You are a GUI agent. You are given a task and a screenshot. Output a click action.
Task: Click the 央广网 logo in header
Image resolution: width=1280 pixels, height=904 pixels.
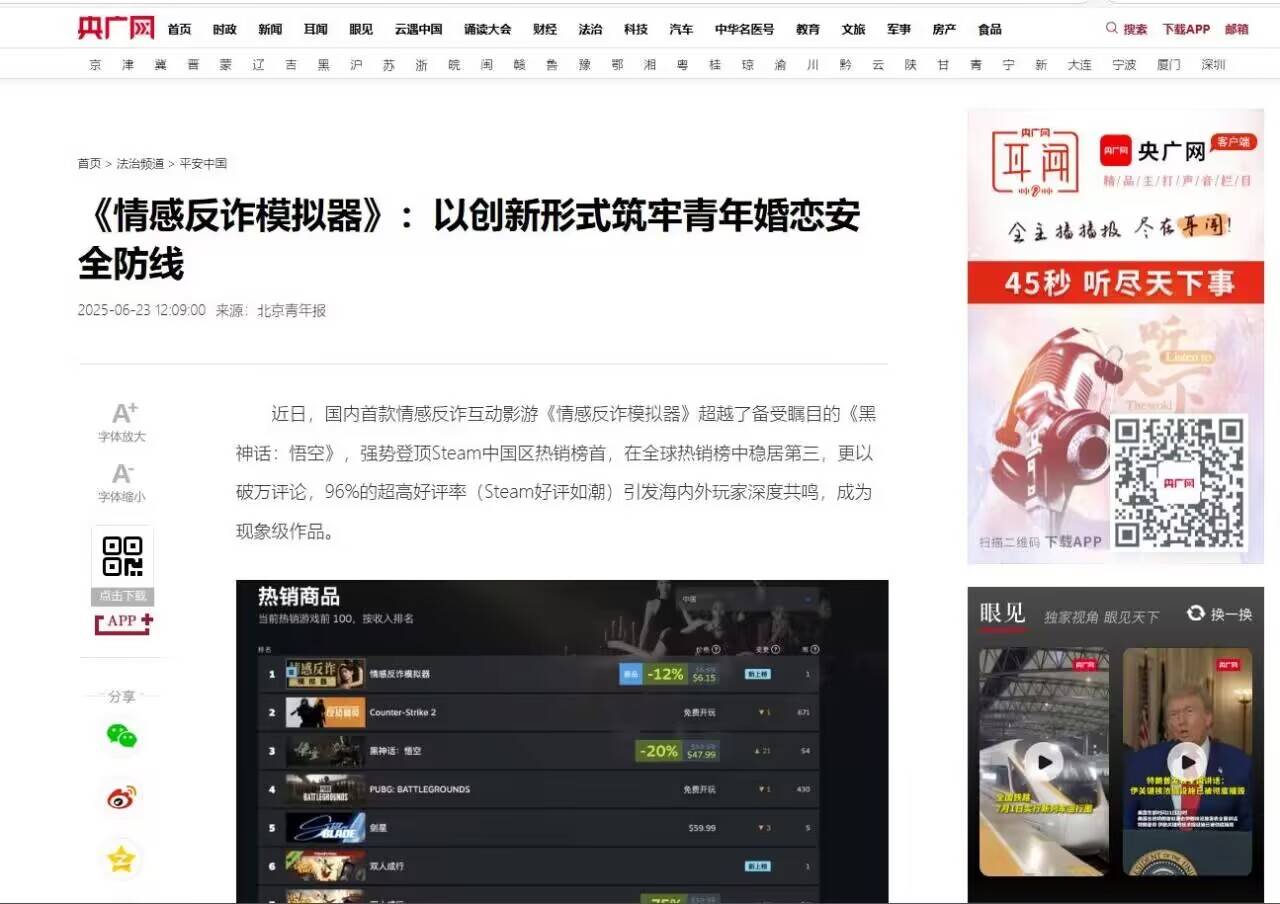(116, 28)
